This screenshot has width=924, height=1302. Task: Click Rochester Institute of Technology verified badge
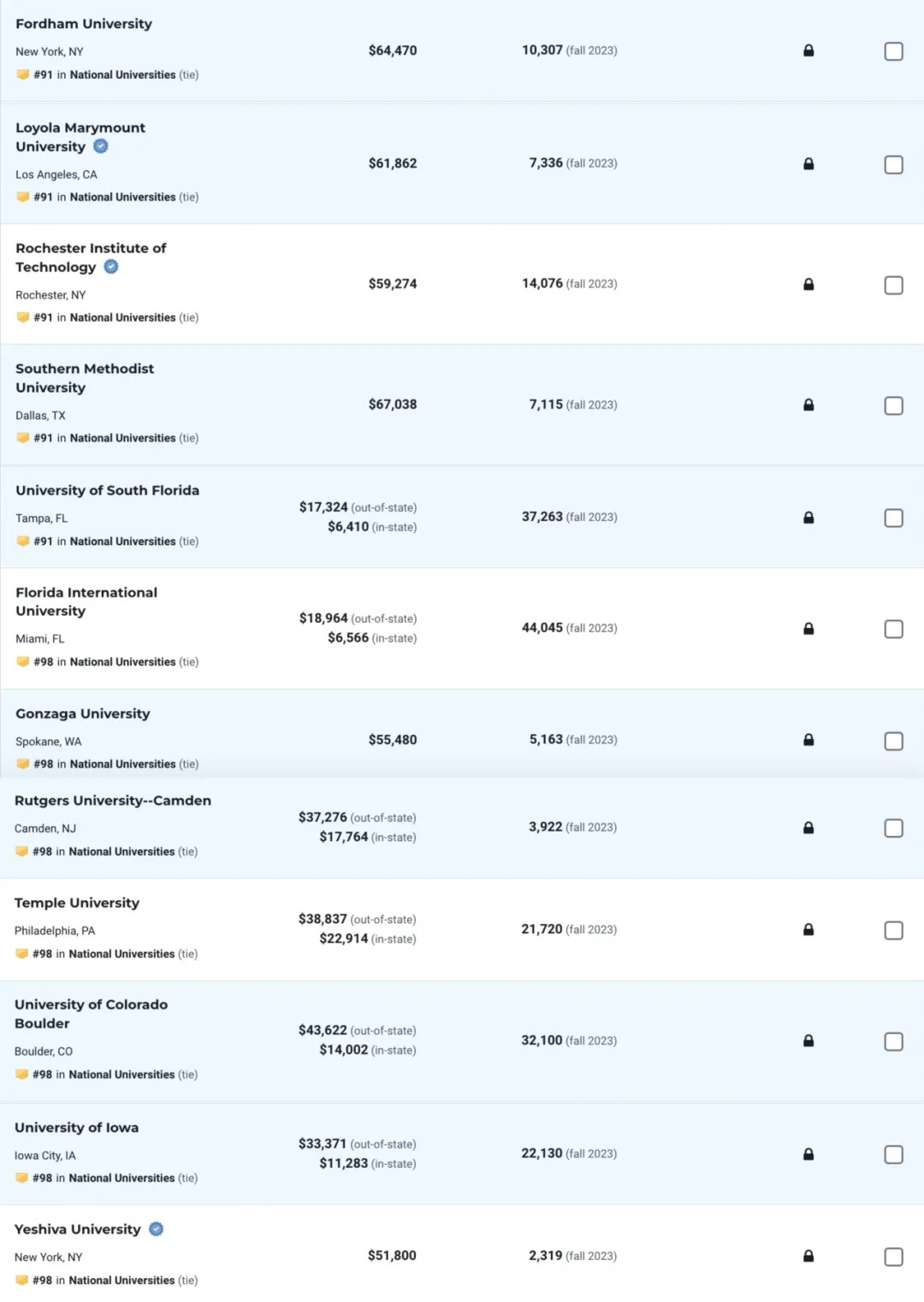[x=111, y=267]
